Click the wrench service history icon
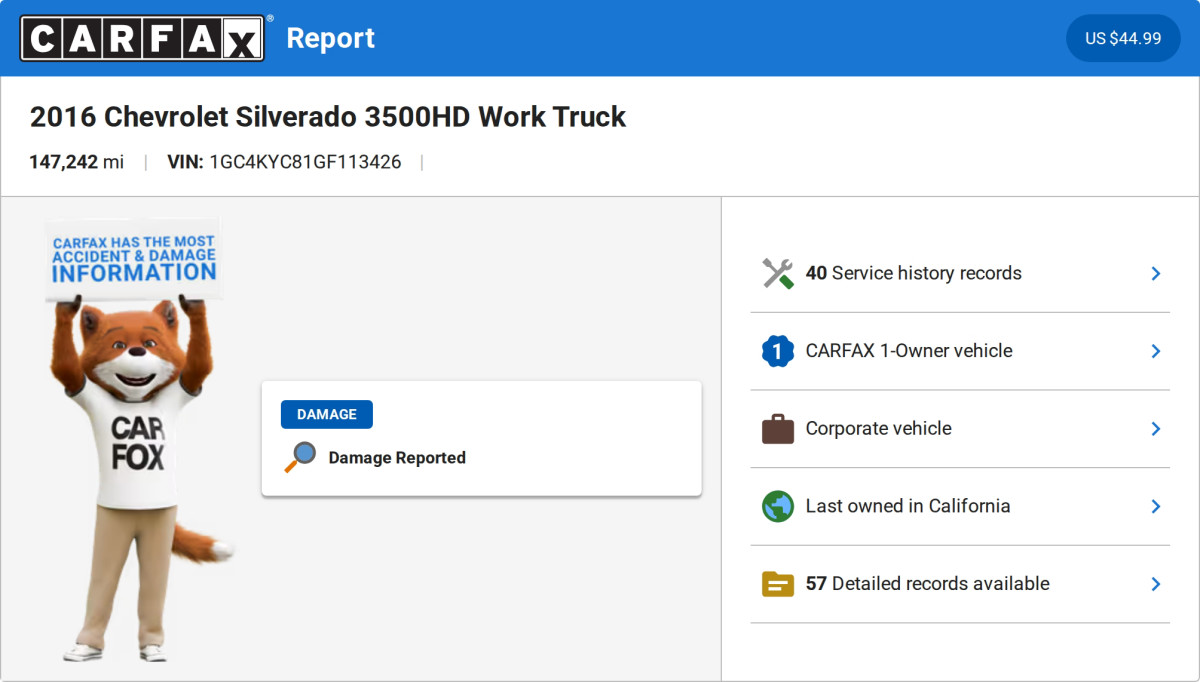1200x682 pixels. tap(777, 273)
